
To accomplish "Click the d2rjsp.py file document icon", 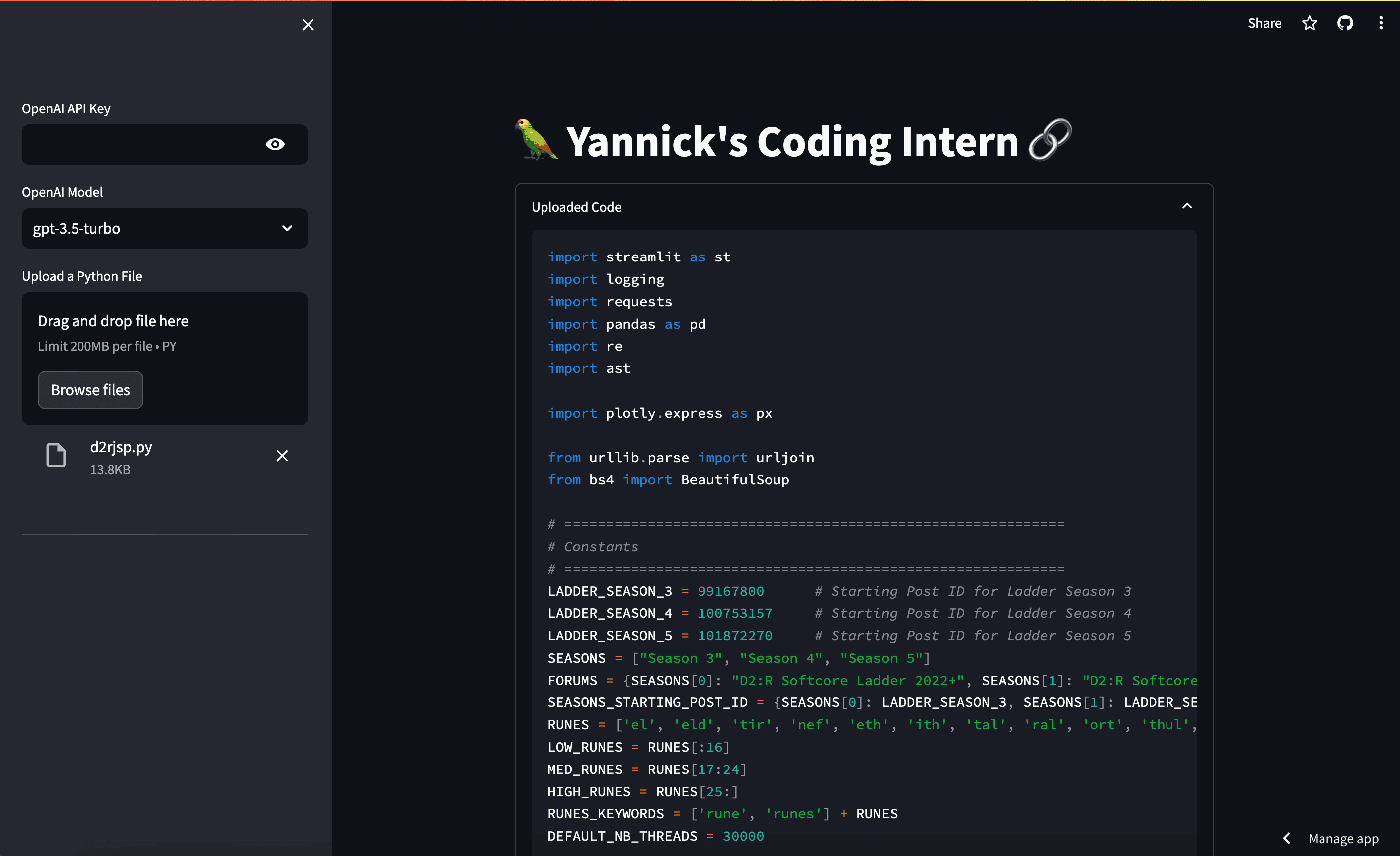I will (56, 455).
